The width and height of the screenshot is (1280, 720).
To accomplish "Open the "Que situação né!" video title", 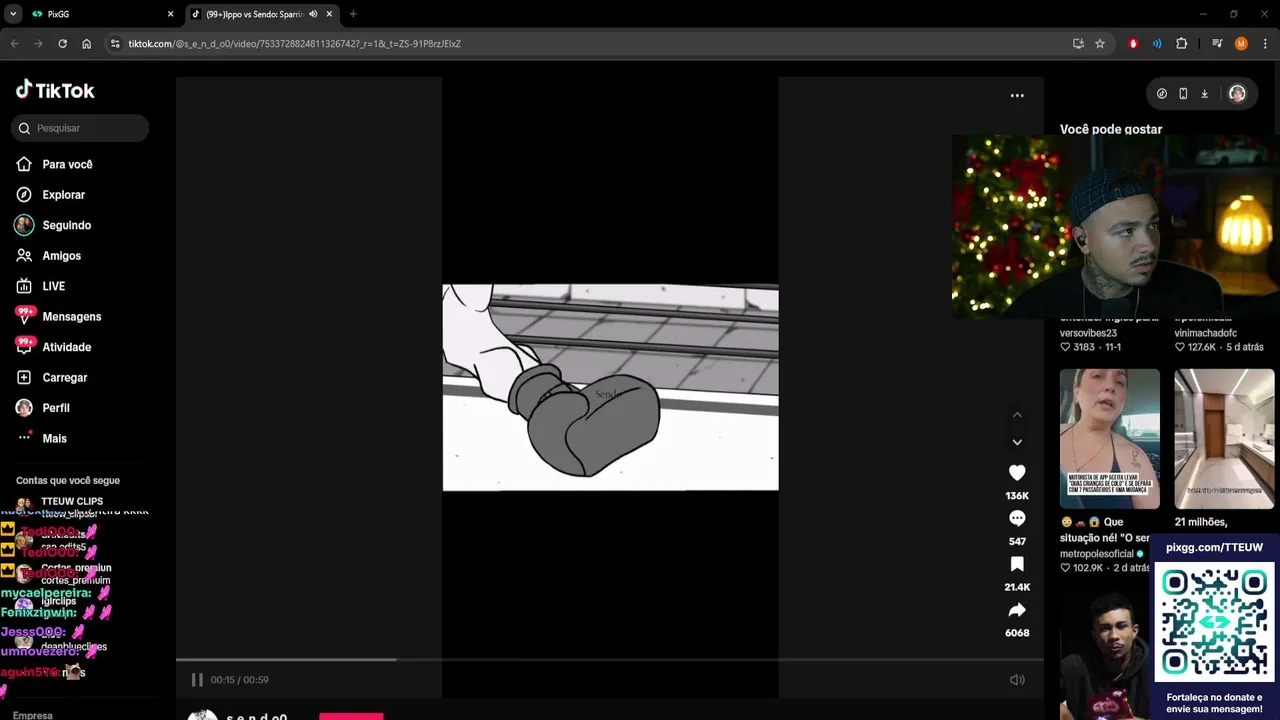I will 1105,530.
